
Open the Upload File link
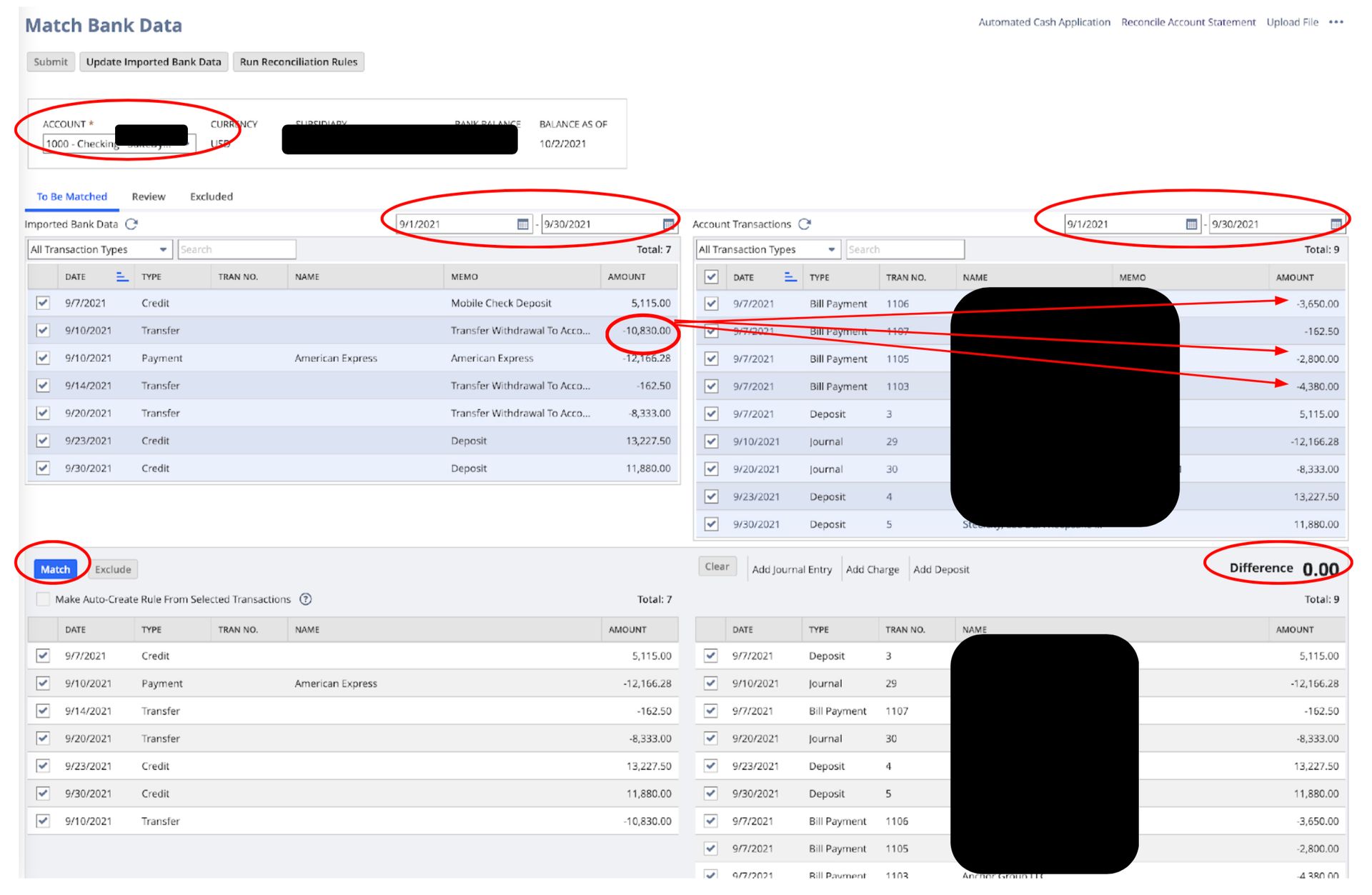(x=1292, y=21)
